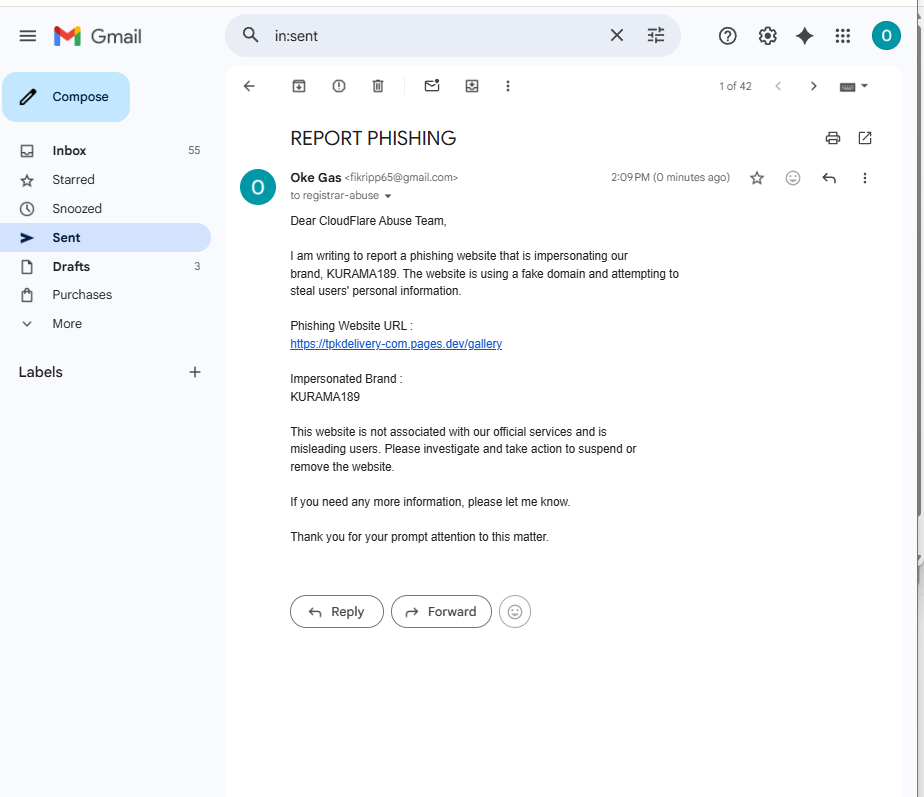Select the Sent folder
The width and height of the screenshot is (924, 797).
105,238
